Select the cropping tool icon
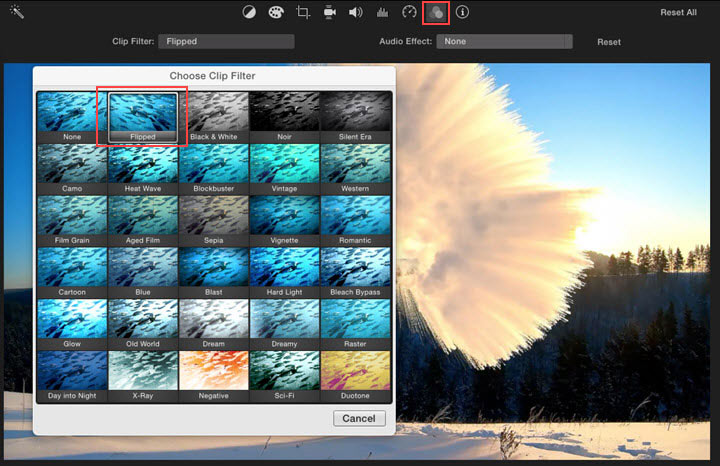 303,12
